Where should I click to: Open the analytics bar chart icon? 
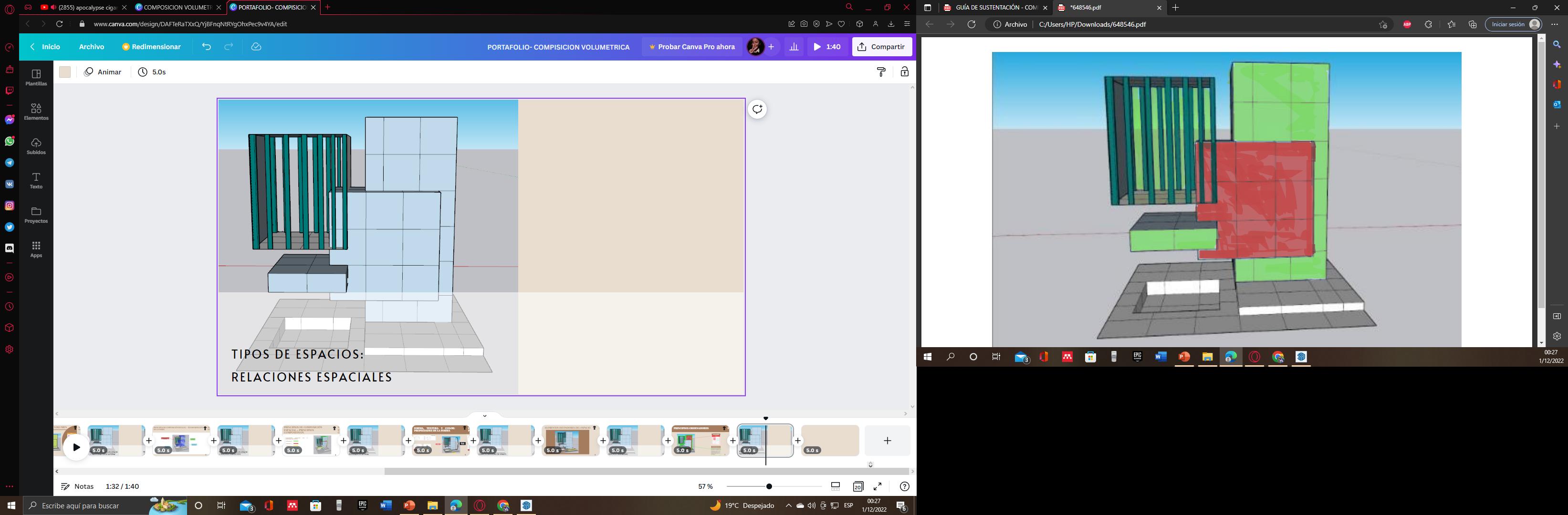[x=794, y=47]
